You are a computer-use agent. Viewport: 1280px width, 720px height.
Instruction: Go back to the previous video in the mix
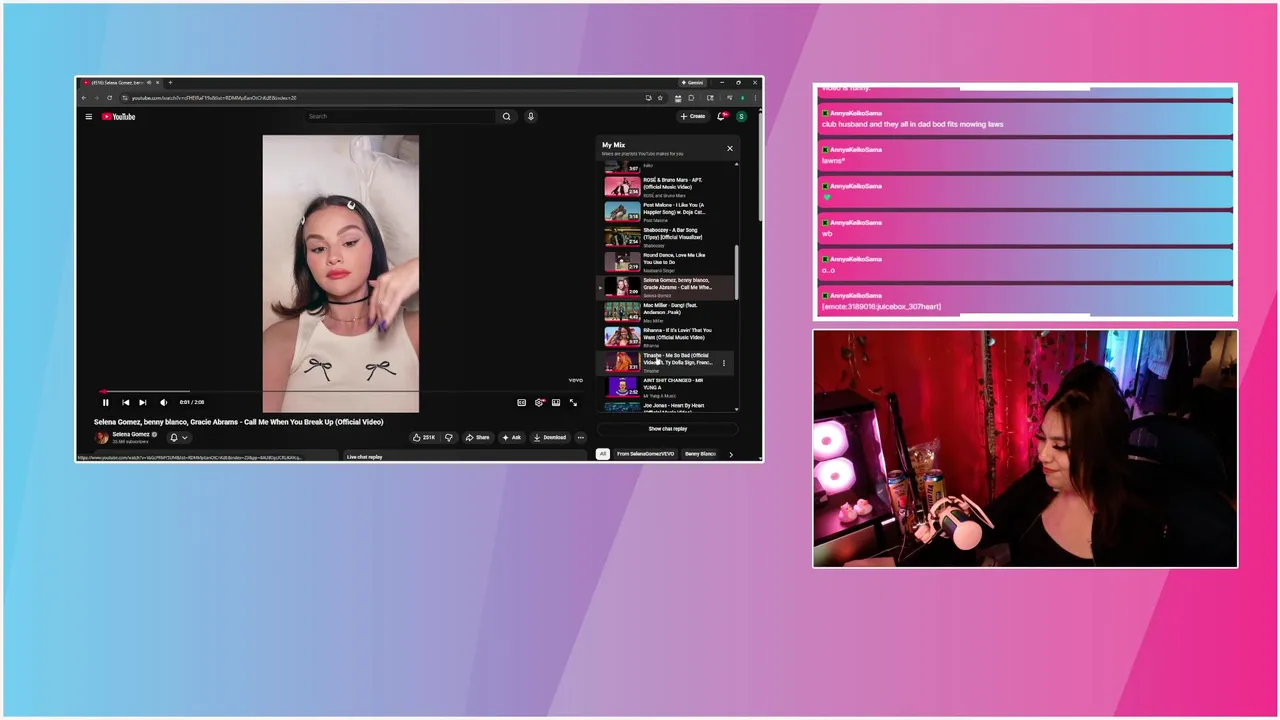click(x=125, y=402)
